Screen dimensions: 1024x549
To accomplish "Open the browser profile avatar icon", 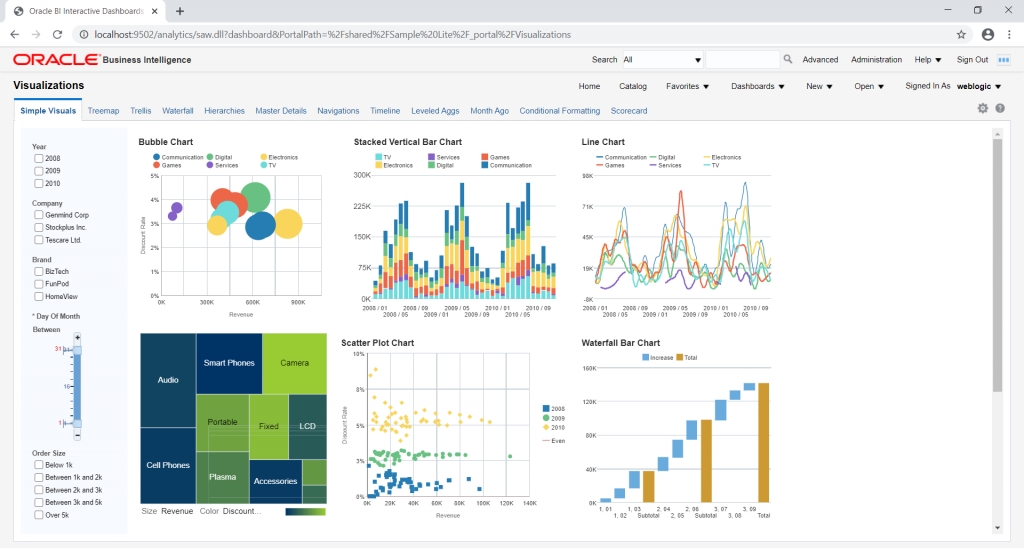I will point(987,35).
